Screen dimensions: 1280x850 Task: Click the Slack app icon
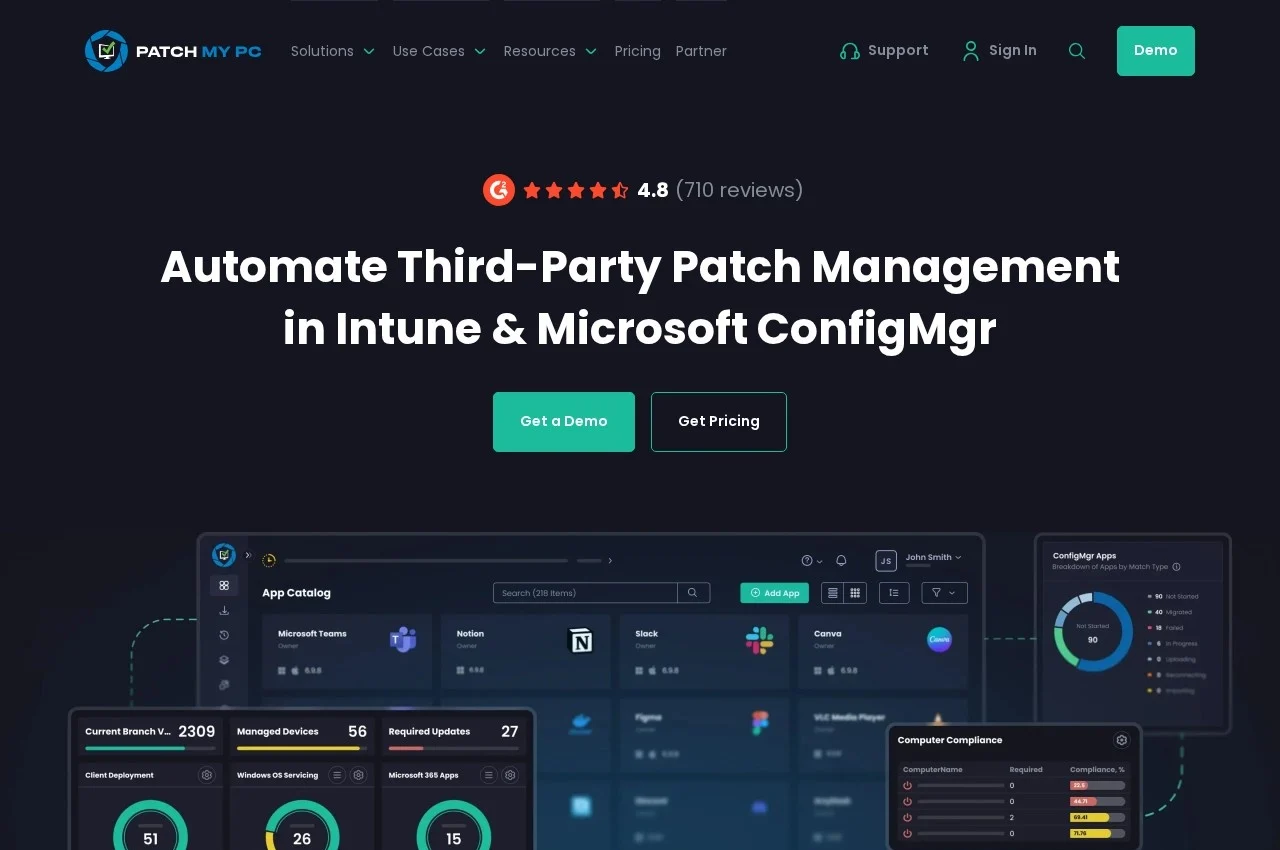(x=760, y=640)
